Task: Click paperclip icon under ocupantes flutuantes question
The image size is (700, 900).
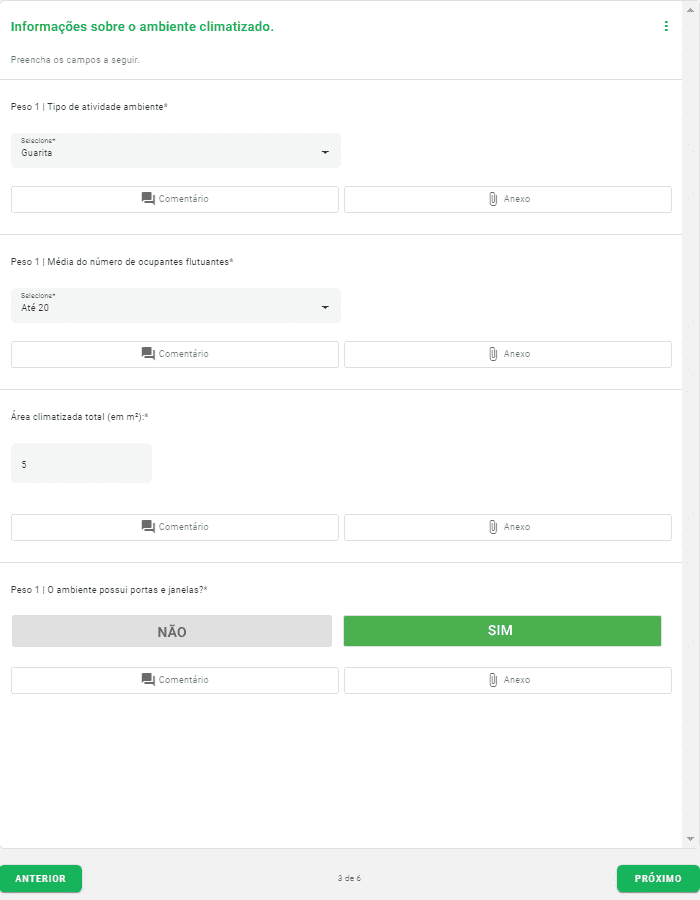Action: coord(493,354)
